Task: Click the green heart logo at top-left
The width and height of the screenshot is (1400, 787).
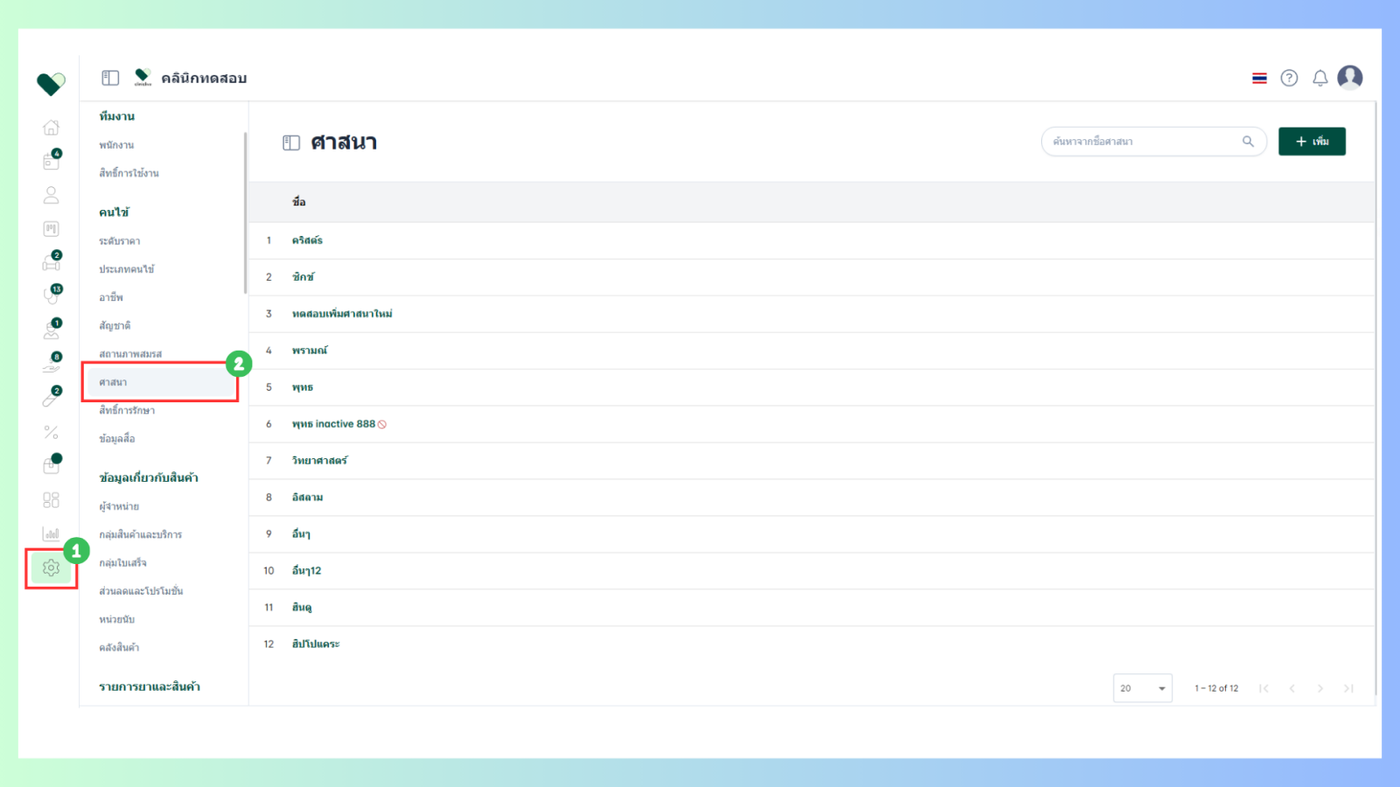Action: tap(51, 84)
